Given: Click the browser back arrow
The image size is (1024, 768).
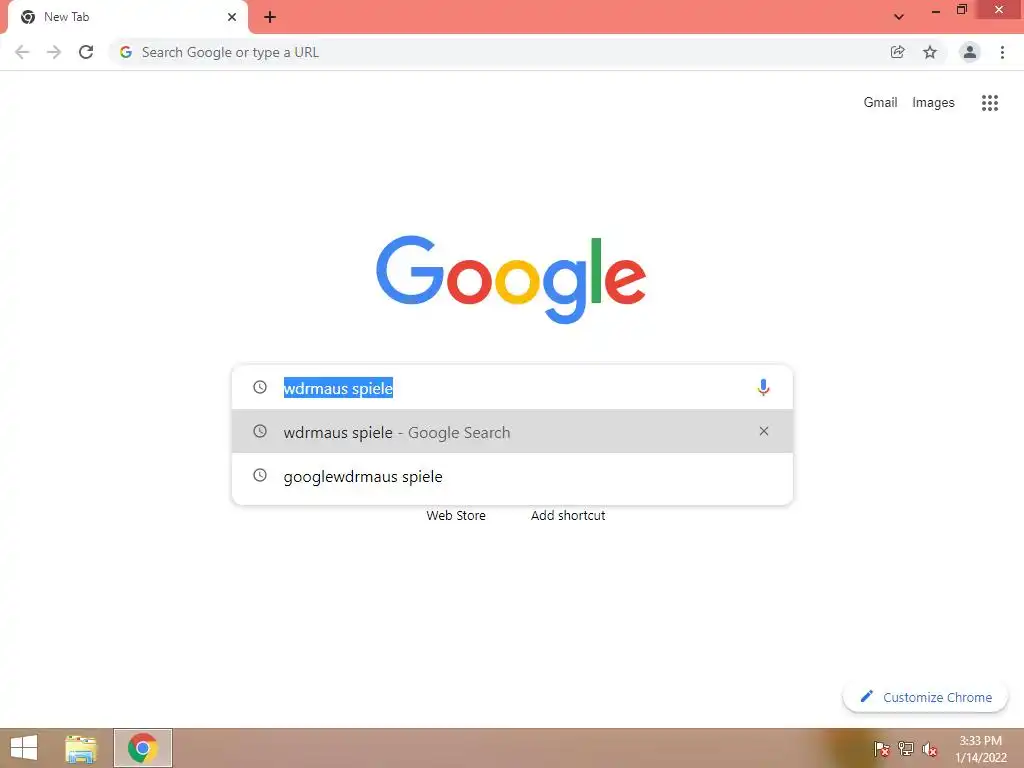Looking at the screenshot, I should (22, 52).
